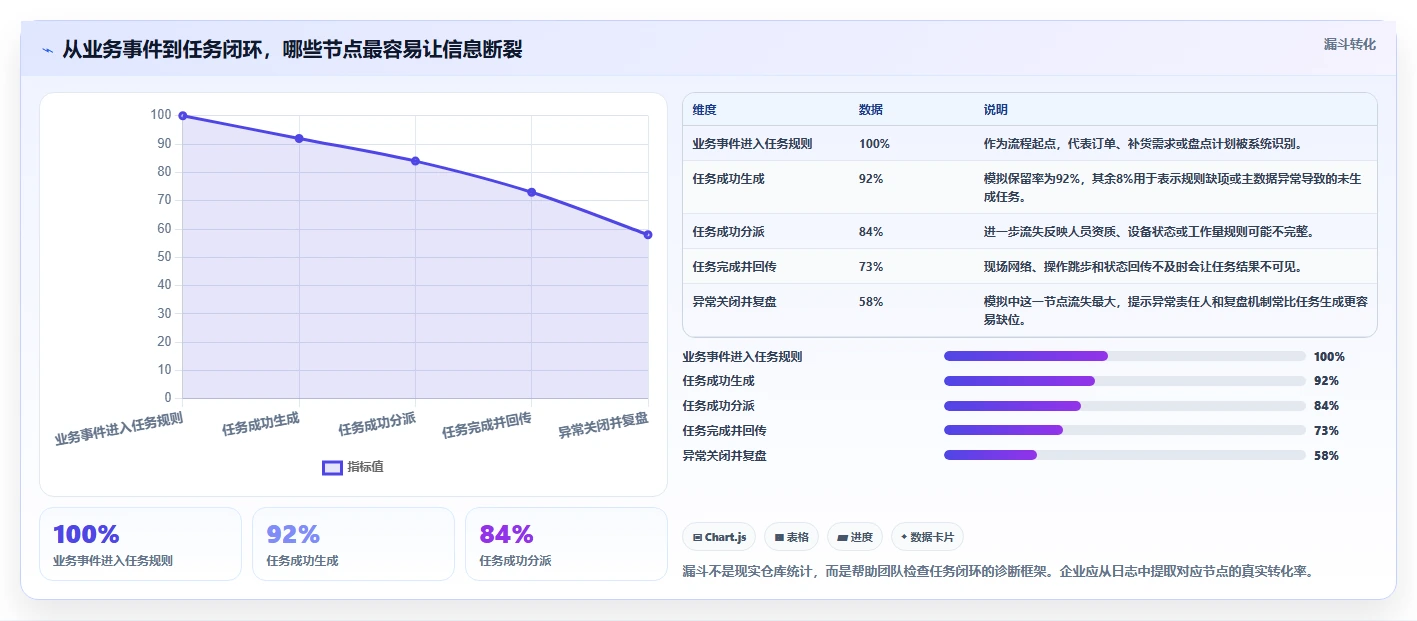Image resolution: width=1417 pixels, height=621 pixels.
Task: Click the 58% value in table
Action: tap(871, 302)
